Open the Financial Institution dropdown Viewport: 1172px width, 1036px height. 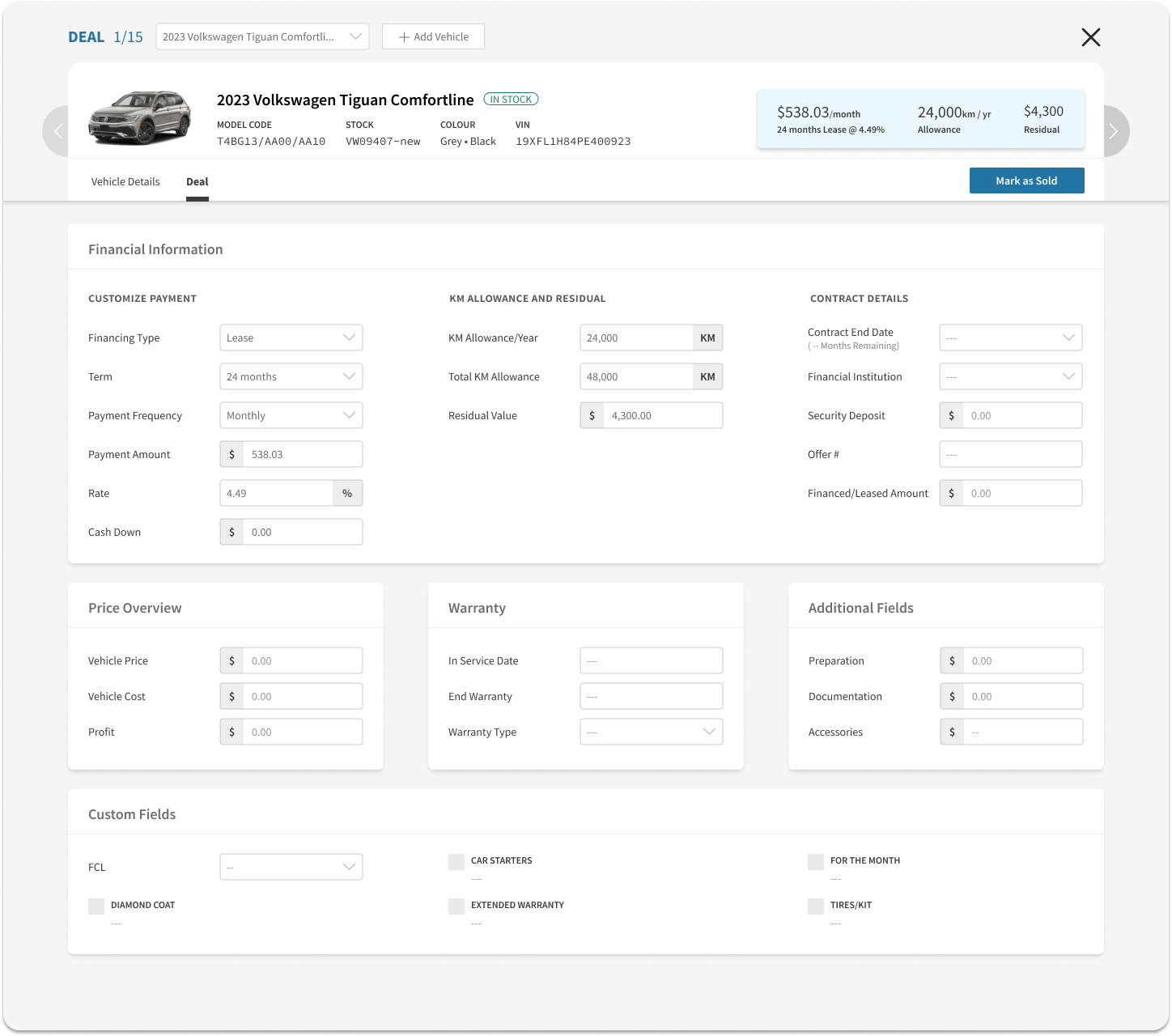[x=1010, y=377]
